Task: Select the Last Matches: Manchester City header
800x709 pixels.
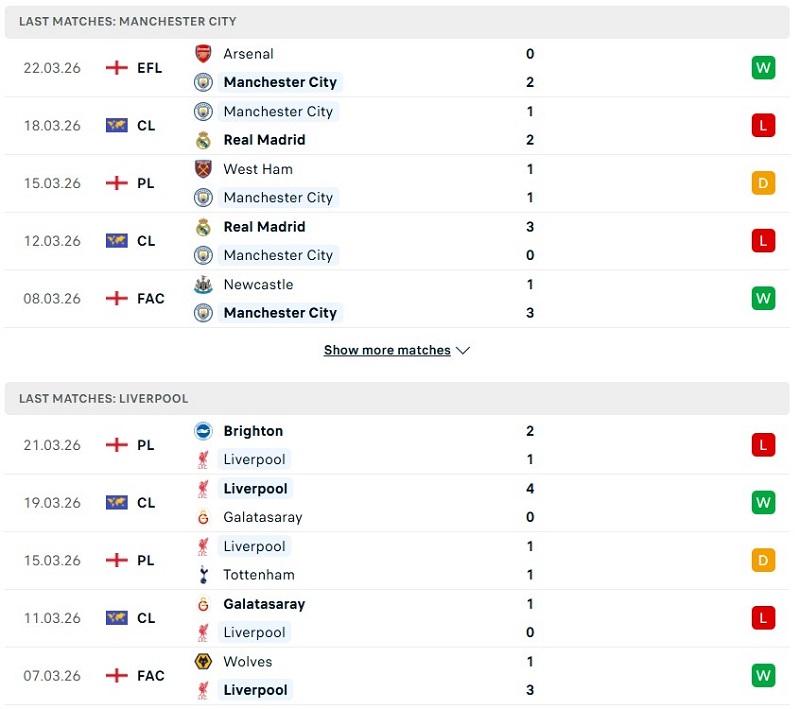Action: [x=128, y=21]
